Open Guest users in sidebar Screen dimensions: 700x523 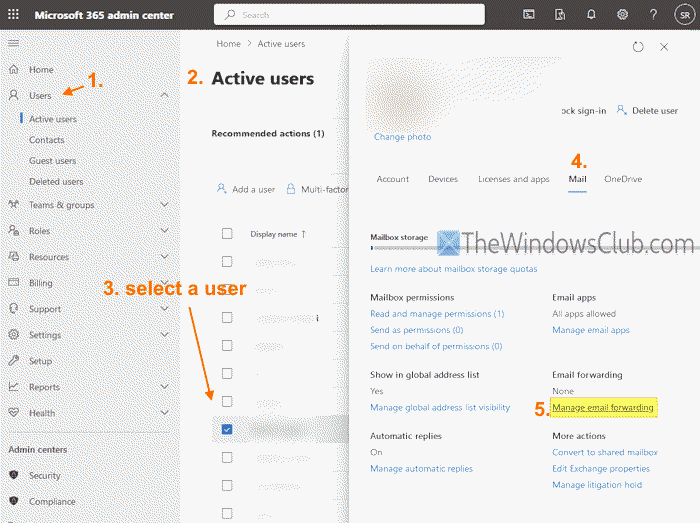[52, 161]
